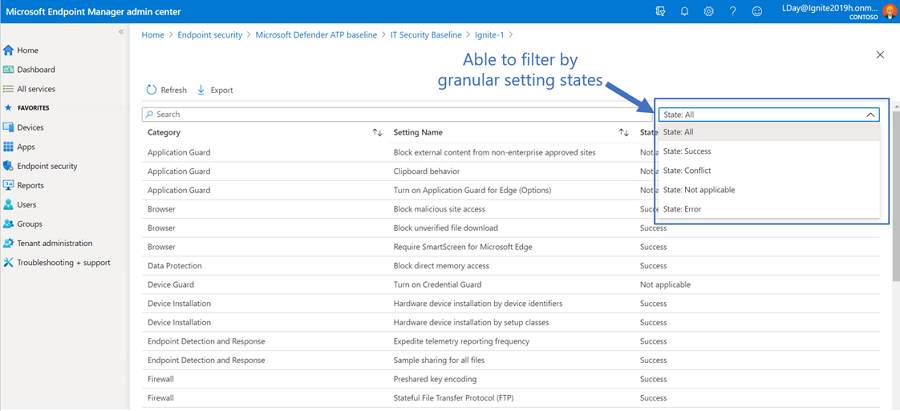
Task: Open the Apps grid icon
Action: point(9,147)
